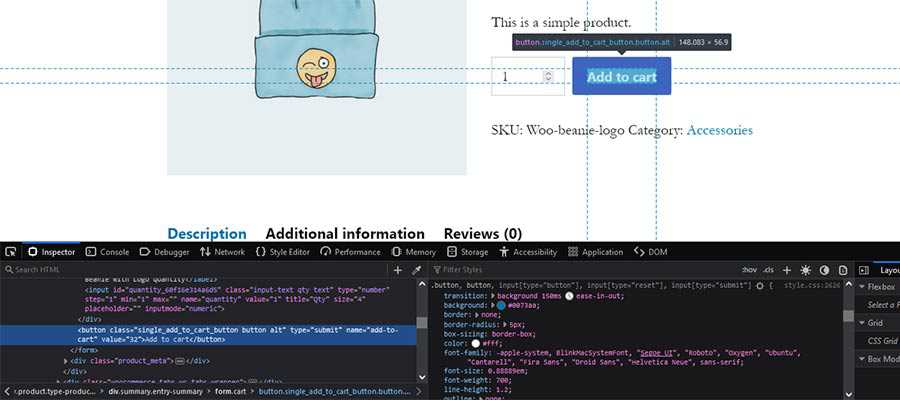Screen dimensions: 900x400
Task: Click the Add to cart button
Action: click(x=621, y=77)
